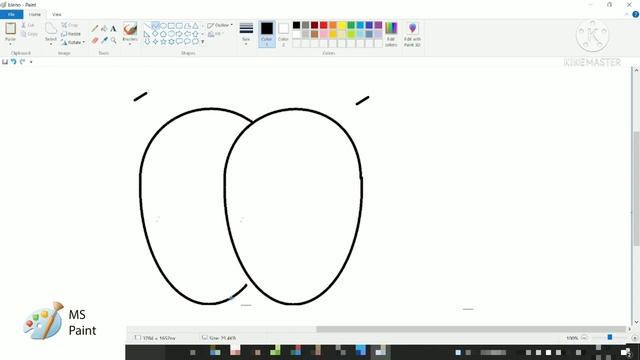Click the zoom in plus button
The width and height of the screenshot is (640, 360).
(x=635, y=338)
